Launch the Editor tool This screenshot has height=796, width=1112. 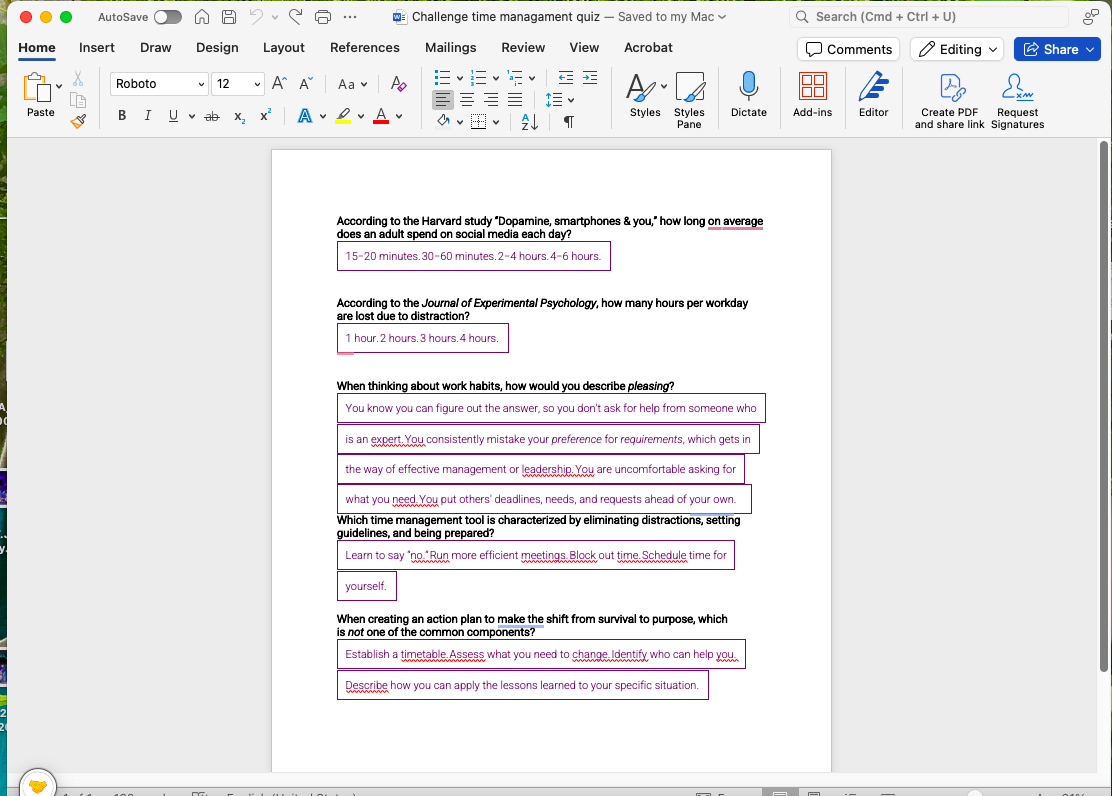(873, 94)
